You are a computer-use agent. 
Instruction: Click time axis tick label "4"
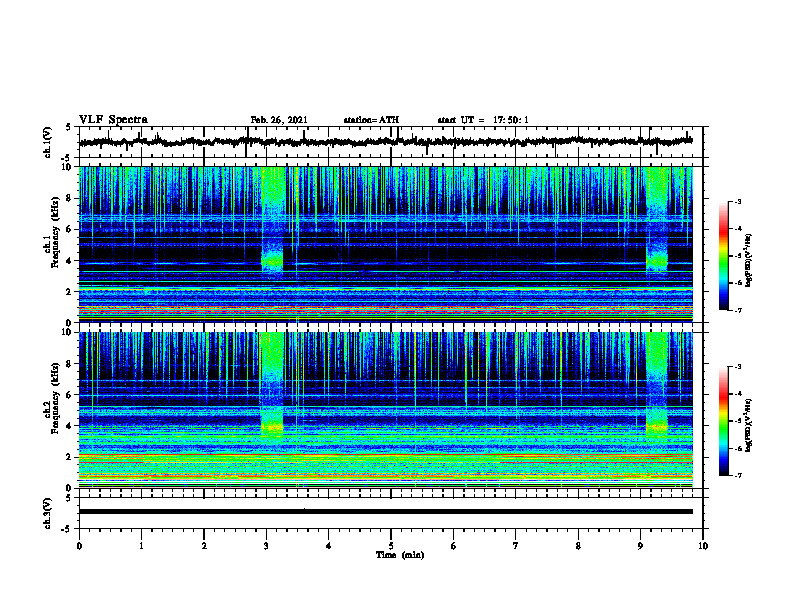coord(328,546)
